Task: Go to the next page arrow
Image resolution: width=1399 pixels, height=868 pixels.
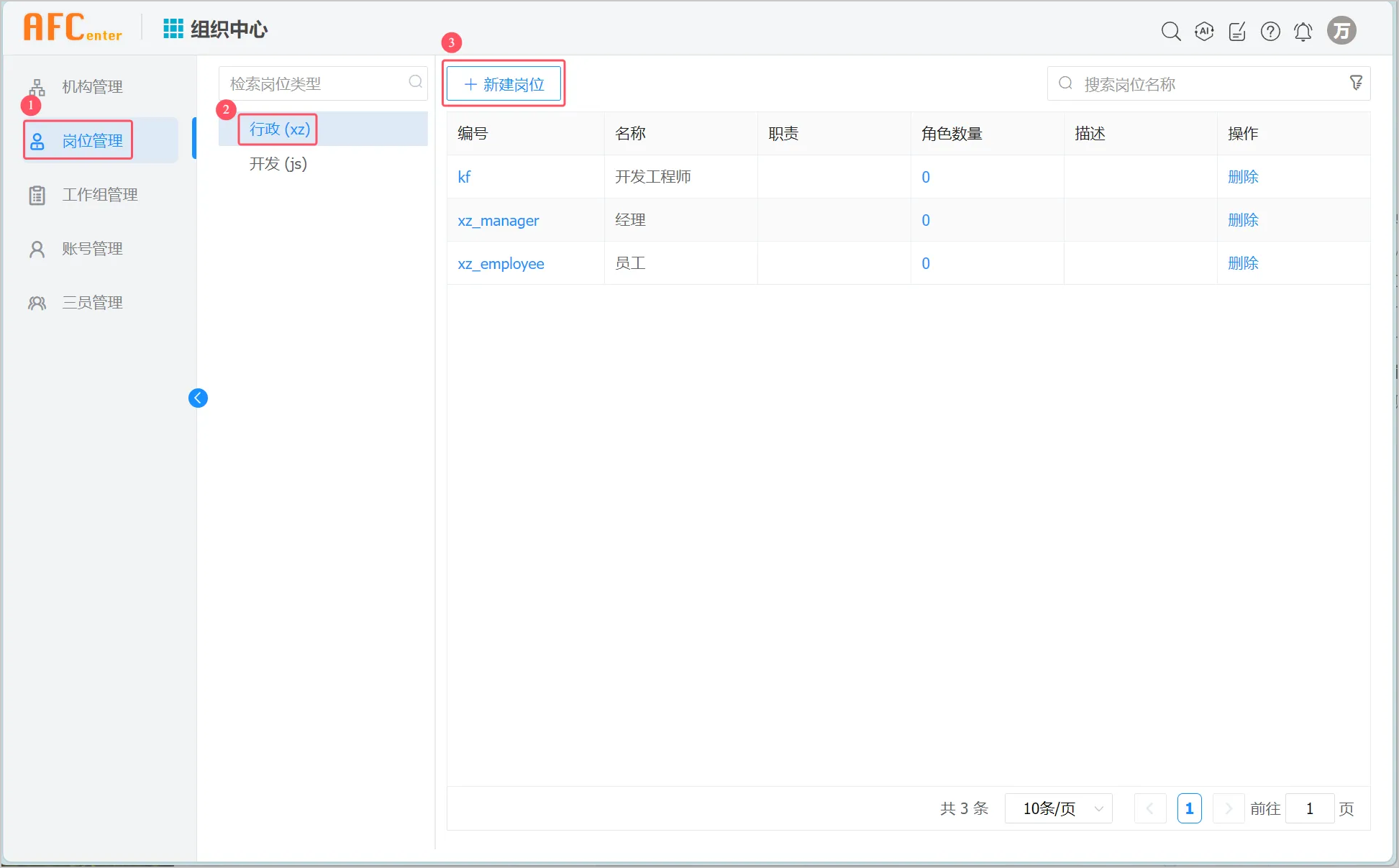Action: (x=1229, y=808)
